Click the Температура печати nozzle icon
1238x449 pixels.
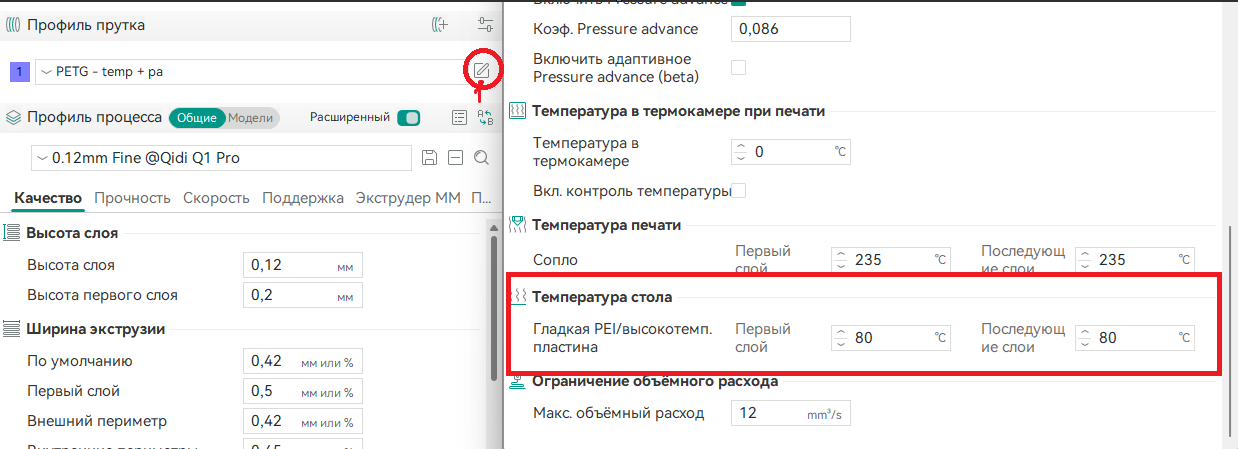[x=518, y=225]
